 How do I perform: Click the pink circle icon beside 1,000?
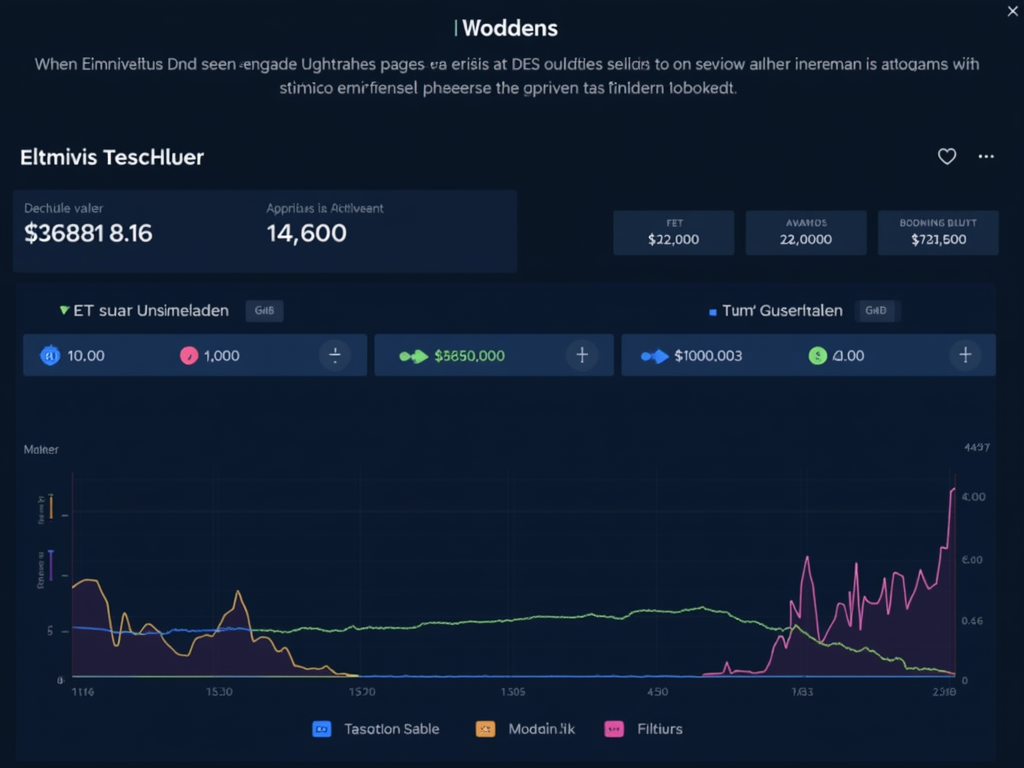pos(188,355)
